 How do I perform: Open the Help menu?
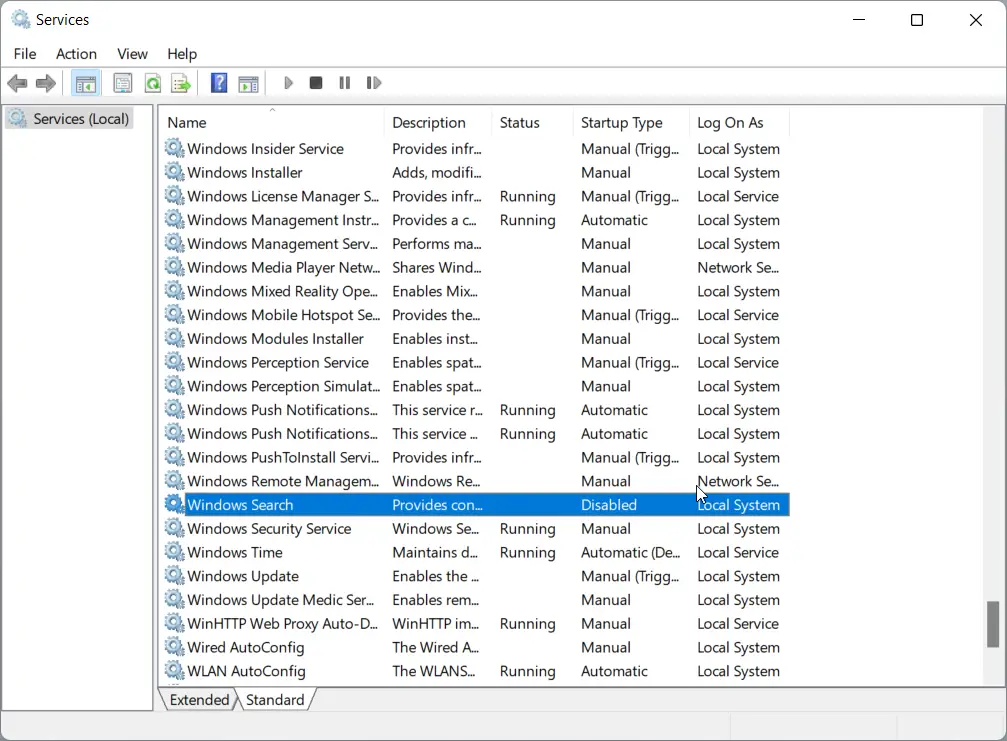(x=182, y=54)
